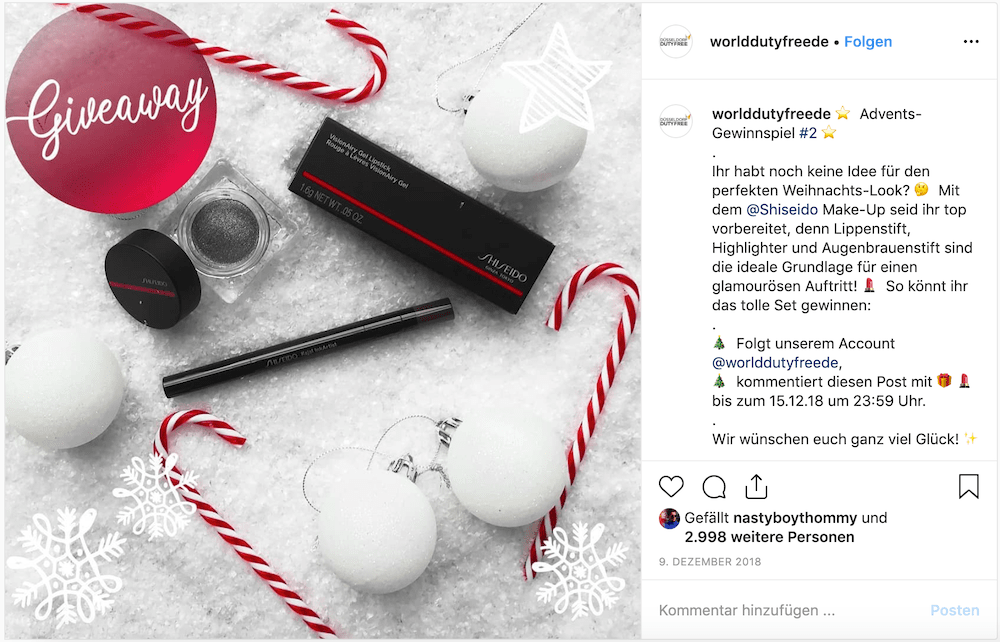Like the post with the heart icon
Viewport: 1000px width, 642px height.
point(671,486)
